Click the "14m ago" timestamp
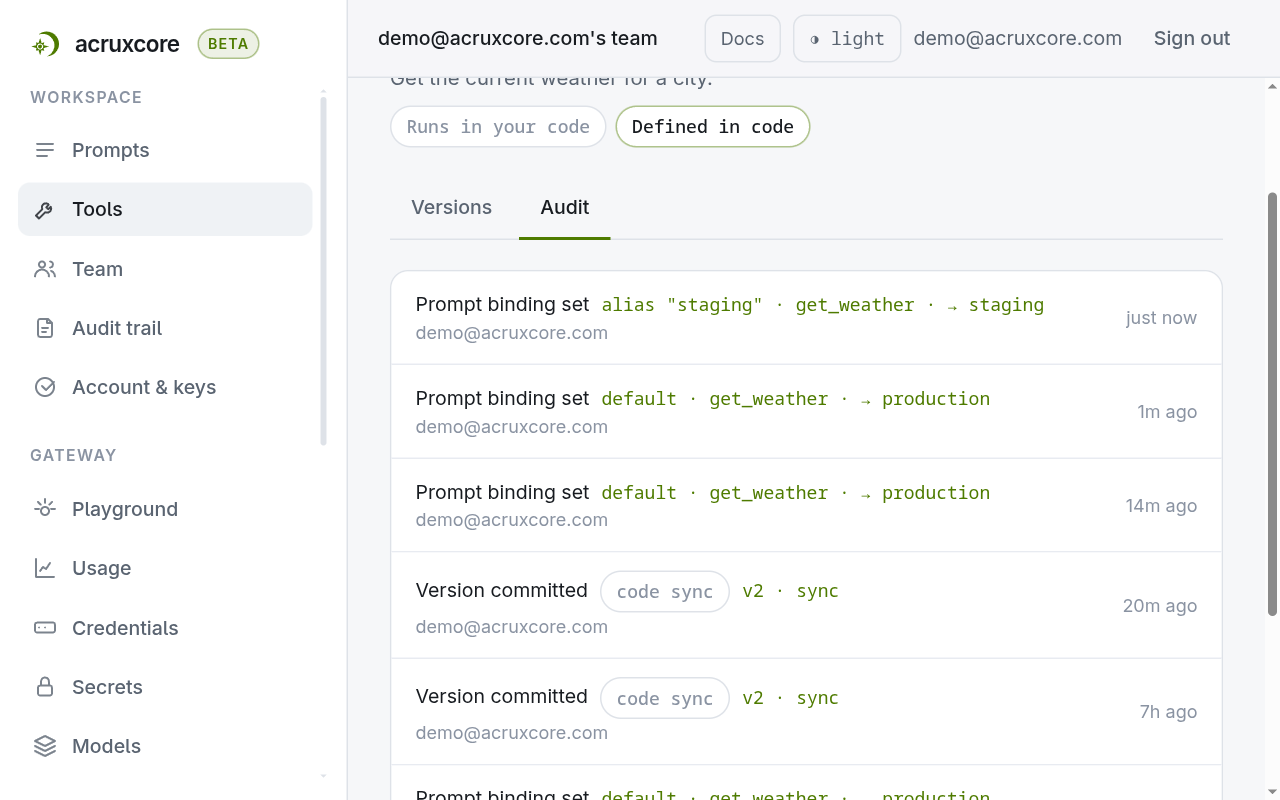The height and width of the screenshot is (800, 1280). (1161, 506)
